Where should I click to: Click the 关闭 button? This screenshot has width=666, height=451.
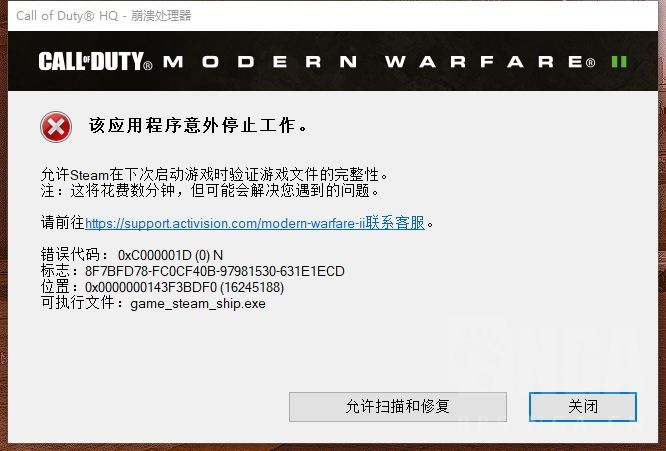point(583,407)
